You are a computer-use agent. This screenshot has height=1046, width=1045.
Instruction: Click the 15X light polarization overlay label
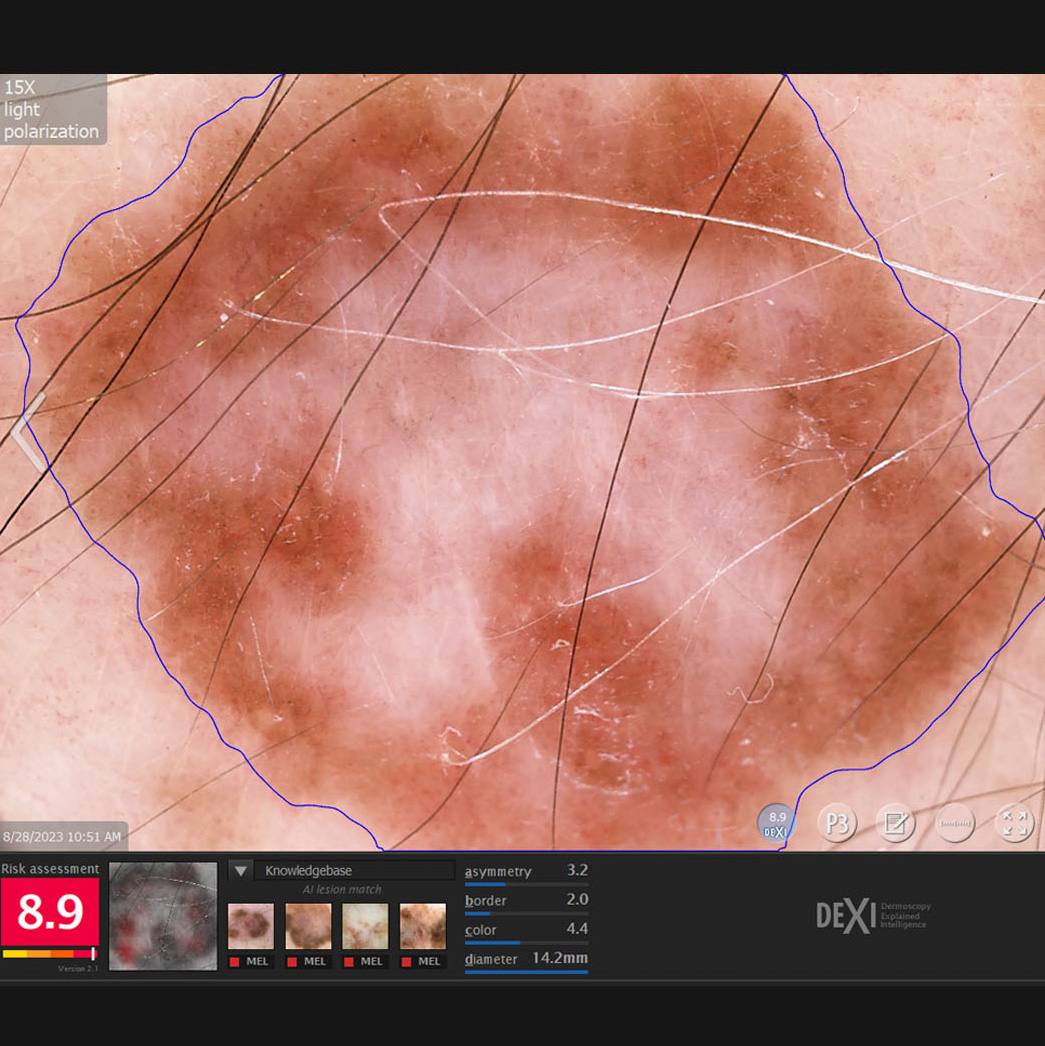51,109
